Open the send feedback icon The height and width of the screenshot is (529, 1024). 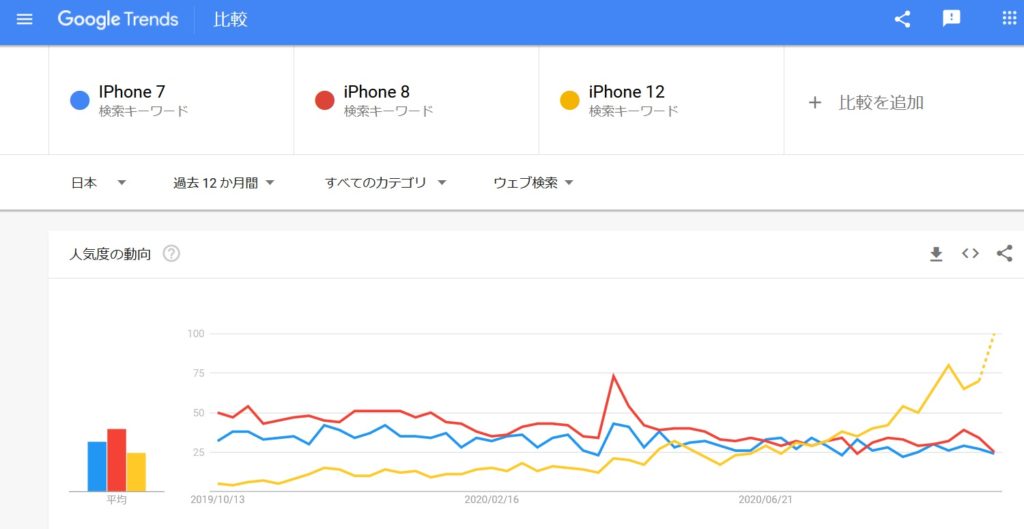point(952,18)
